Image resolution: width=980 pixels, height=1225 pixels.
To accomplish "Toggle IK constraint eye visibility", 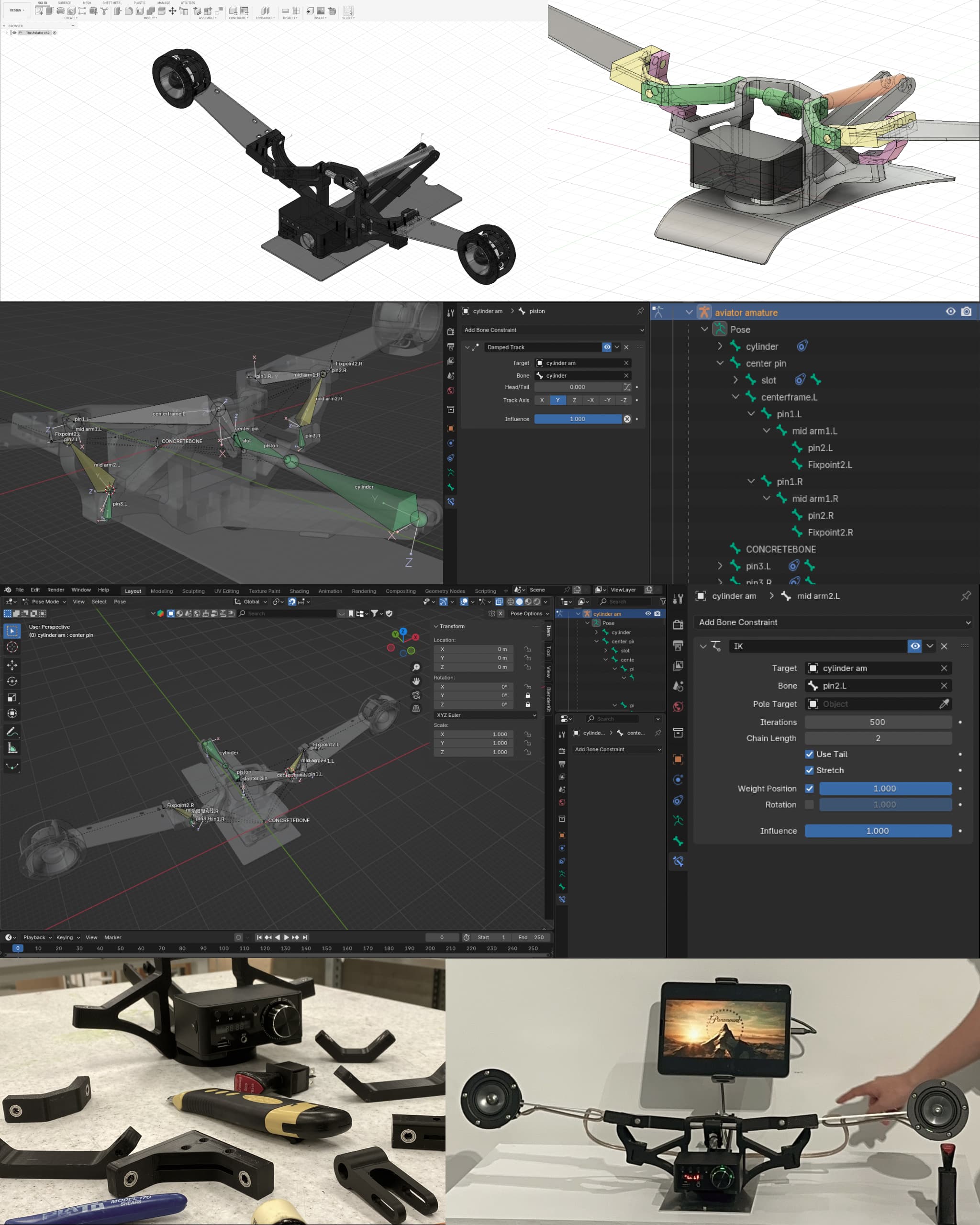I will [x=914, y=646].
